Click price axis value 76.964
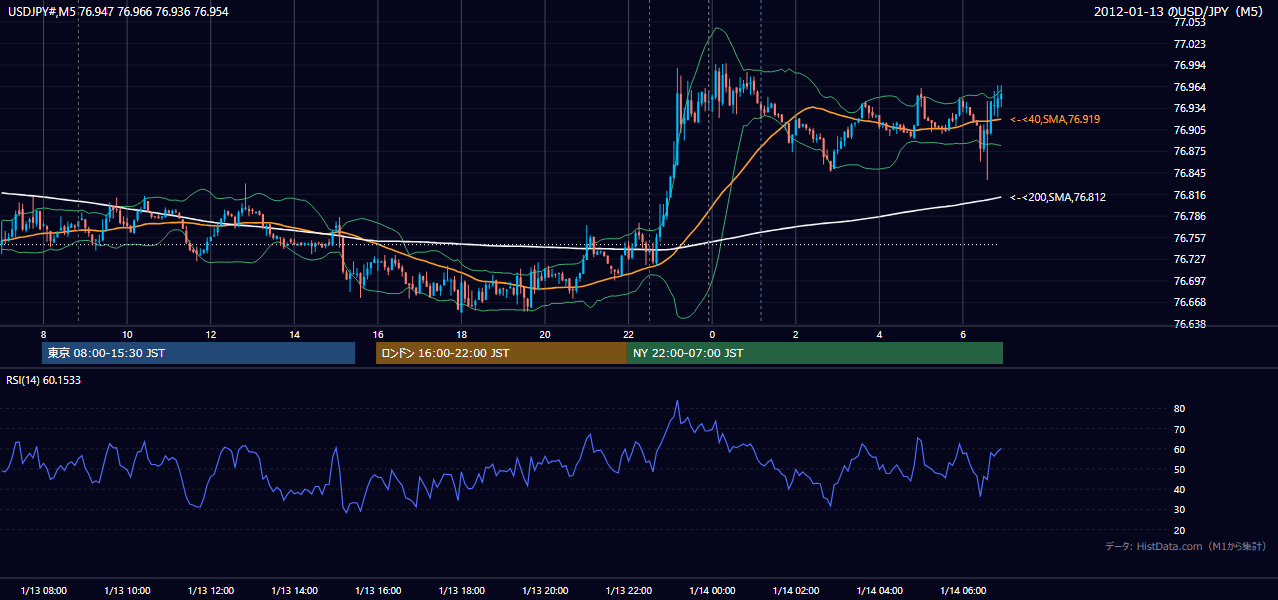Screen dimensions: 1278x600 pos(1188,87)
